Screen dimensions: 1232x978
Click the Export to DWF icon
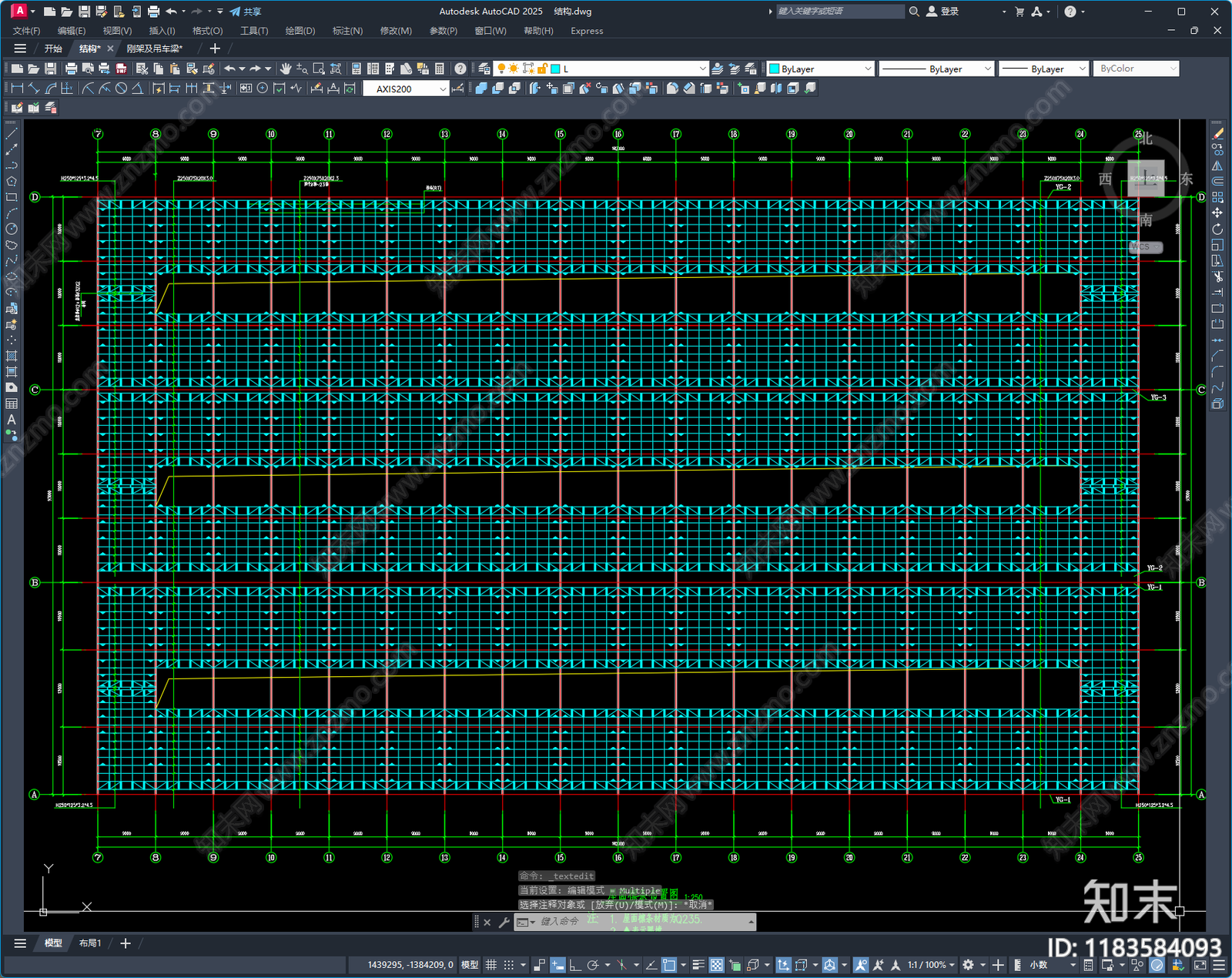coord(121,69)
